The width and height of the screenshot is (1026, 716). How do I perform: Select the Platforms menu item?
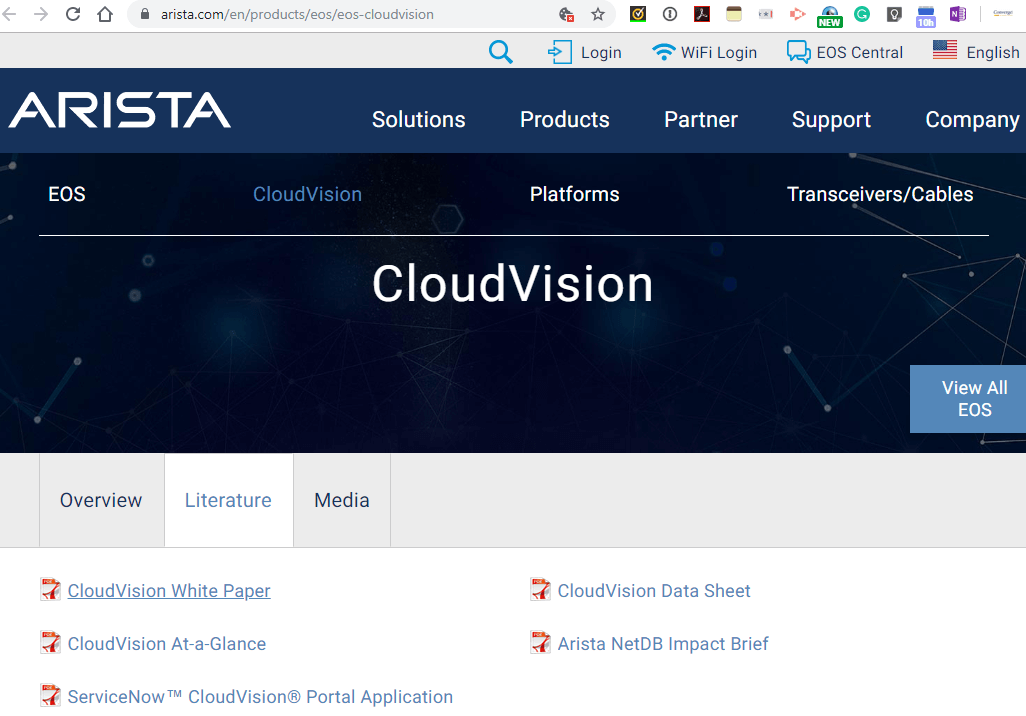pyautogui.click(x=574, y=194)
